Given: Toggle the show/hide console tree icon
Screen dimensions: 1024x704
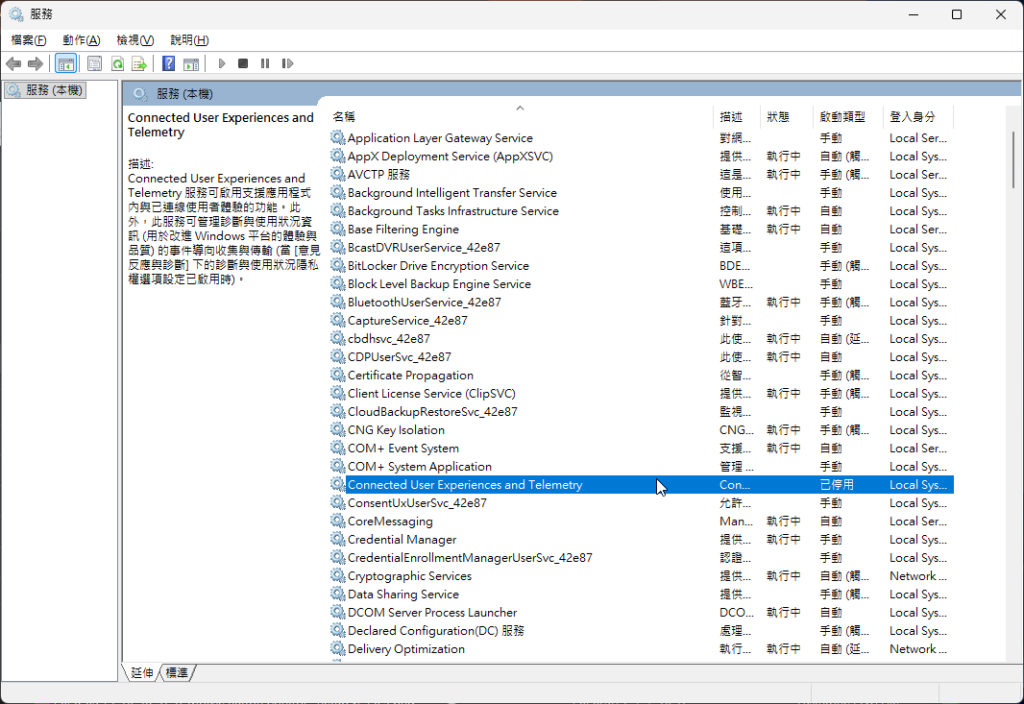Looking at the screenshot, I should (65, 64).
